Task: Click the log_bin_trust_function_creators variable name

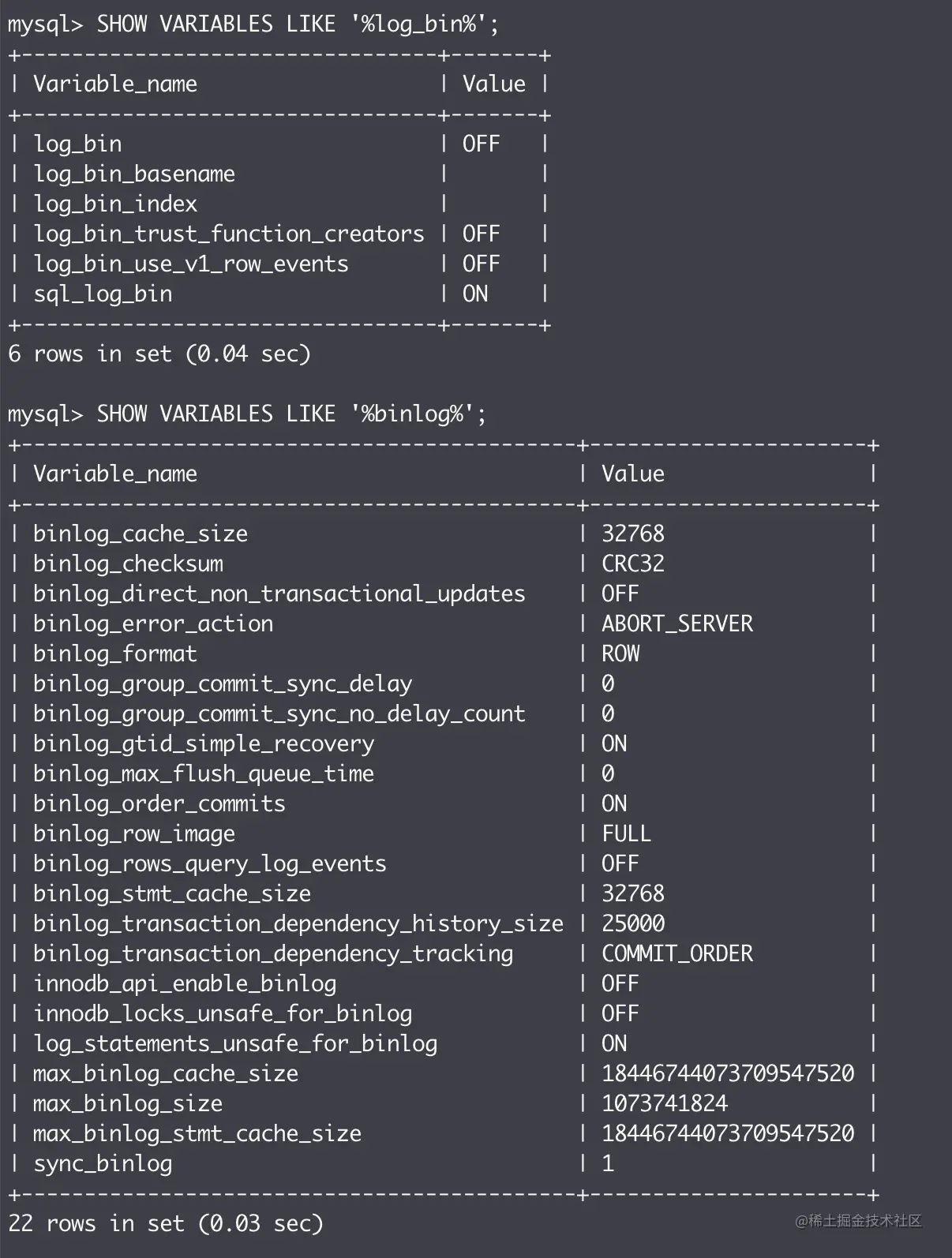Action: click(228, 234)
